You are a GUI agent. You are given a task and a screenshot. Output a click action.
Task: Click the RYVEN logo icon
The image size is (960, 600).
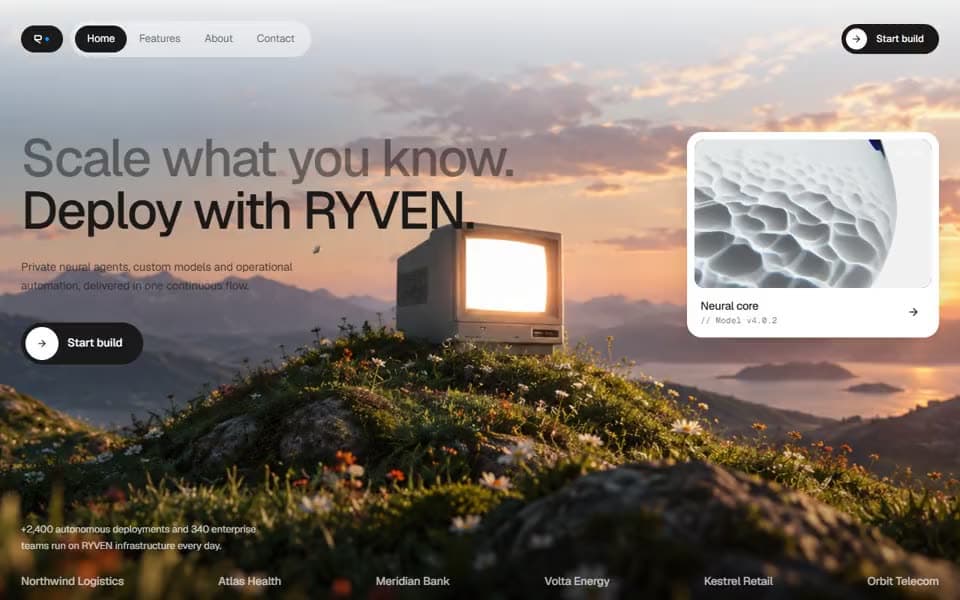coord(42,39)
